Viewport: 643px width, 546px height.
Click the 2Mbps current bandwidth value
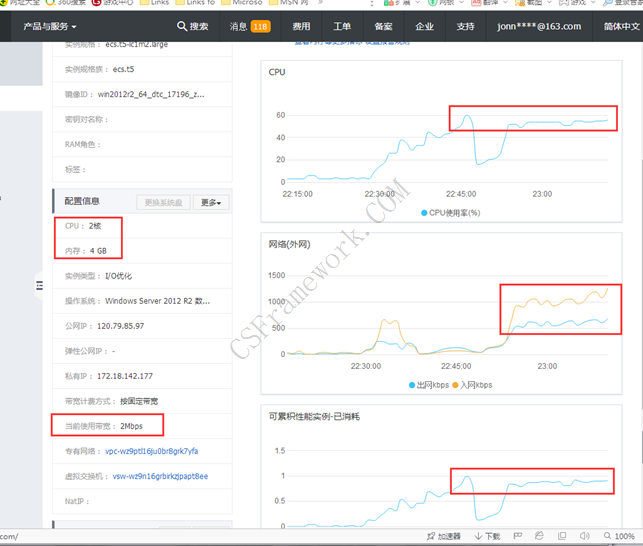tap(131, 426)
